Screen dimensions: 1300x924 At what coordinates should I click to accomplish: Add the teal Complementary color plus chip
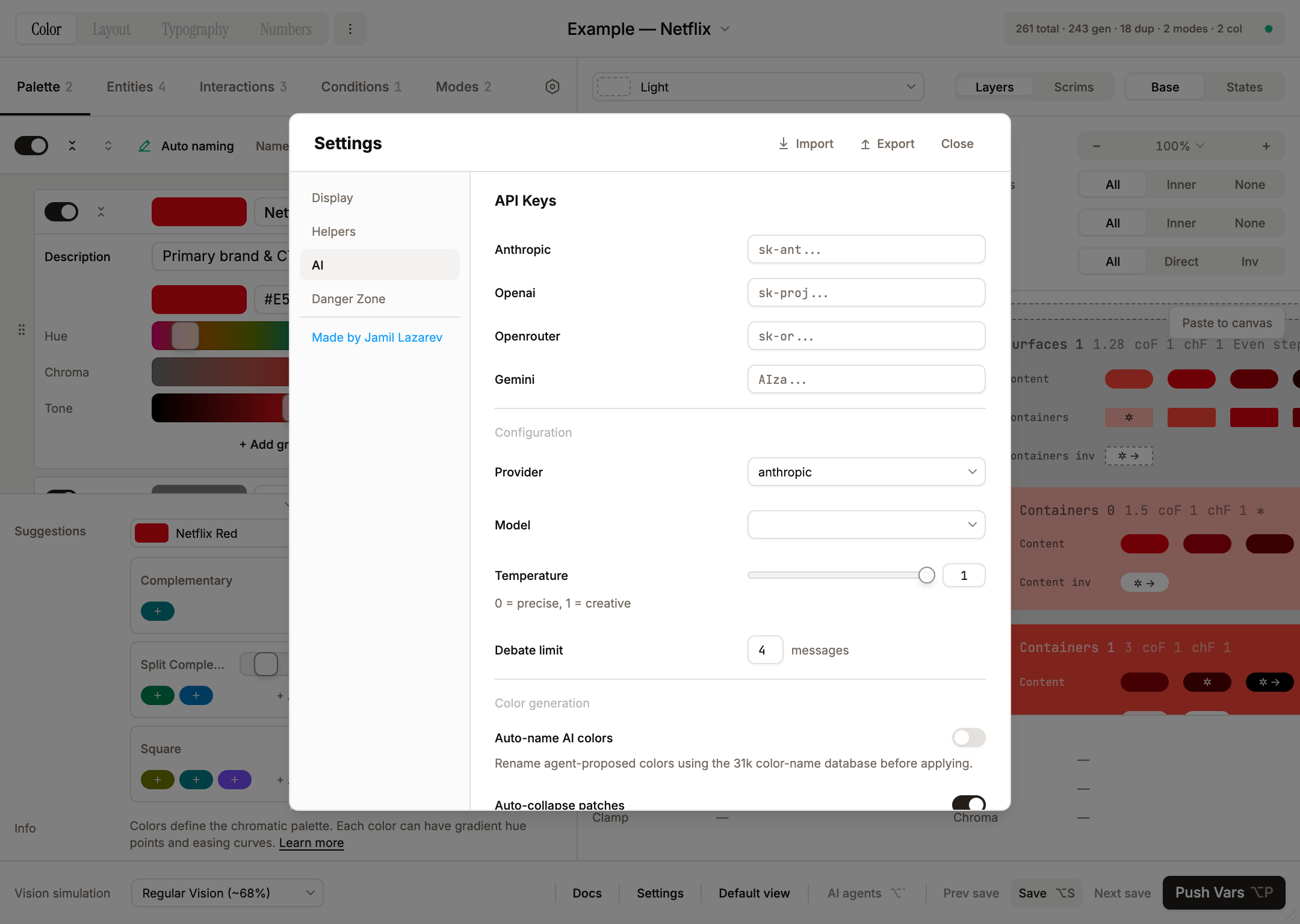158,611
